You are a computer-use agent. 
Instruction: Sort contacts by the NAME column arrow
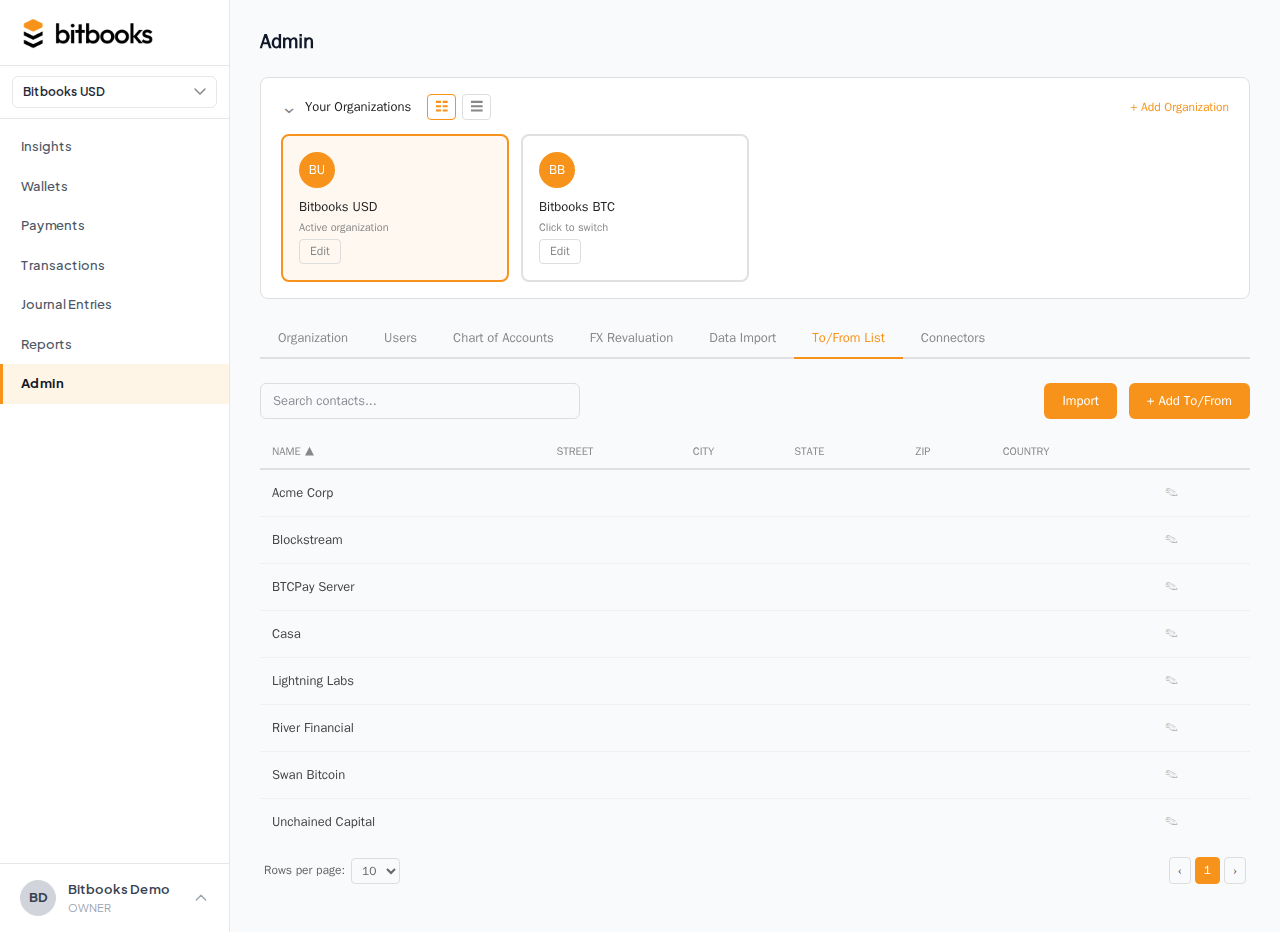pos(309,451)
